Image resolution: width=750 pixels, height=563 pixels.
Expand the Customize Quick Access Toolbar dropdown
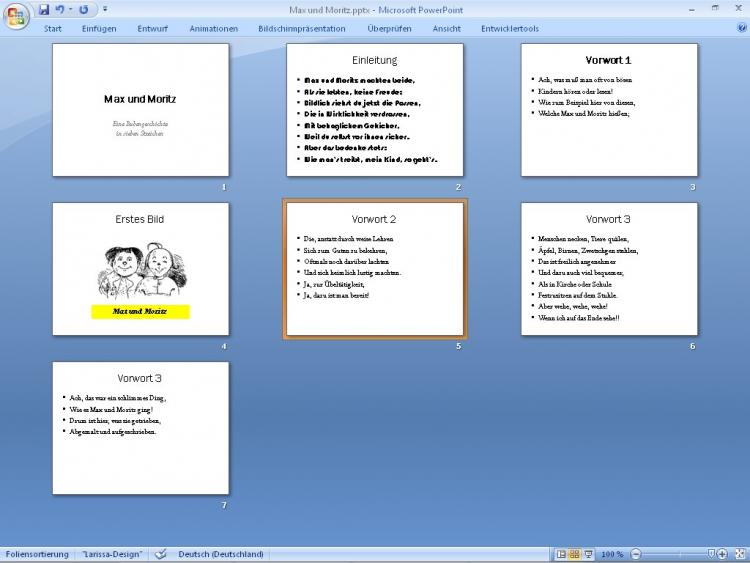click(x=106, y=9)
